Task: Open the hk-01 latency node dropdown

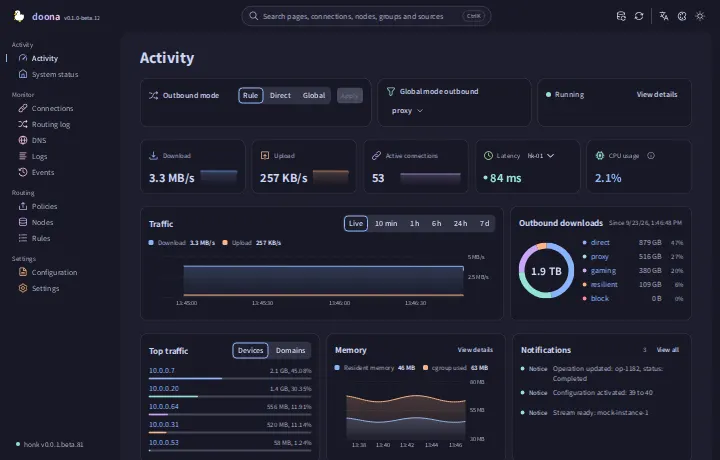Action: (x=540, y=156)
